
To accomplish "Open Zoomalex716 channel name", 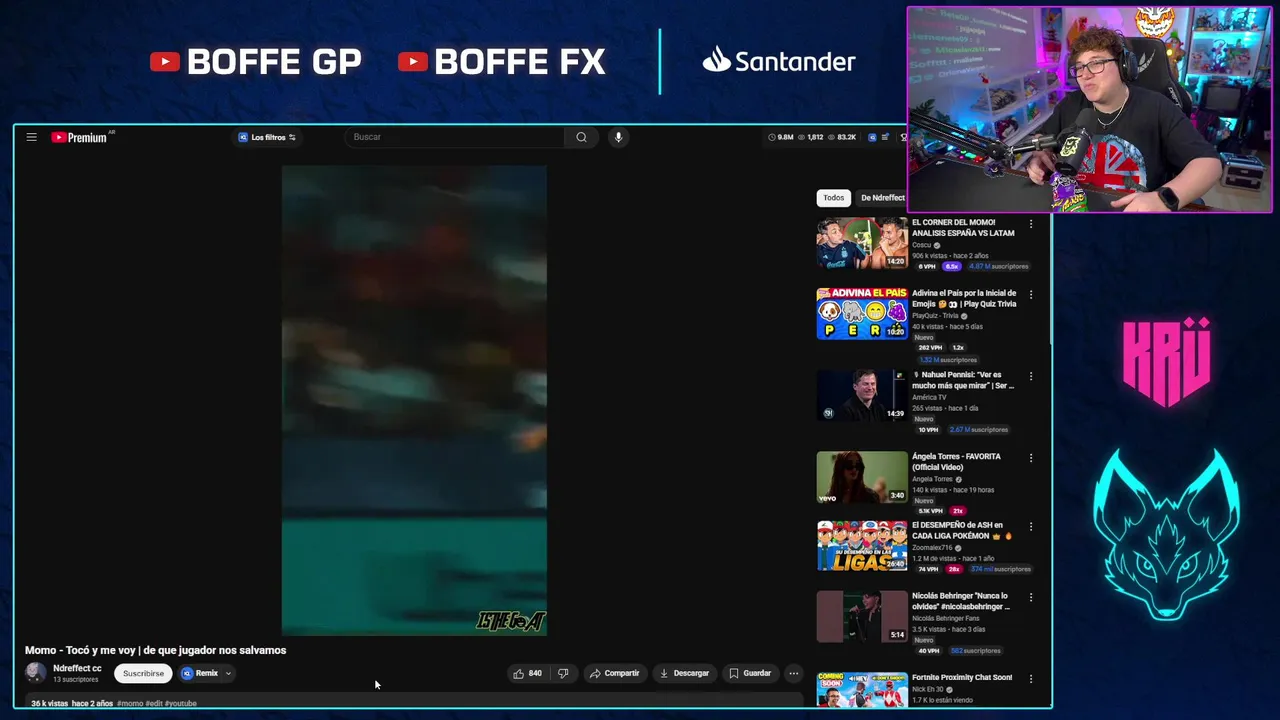I will point(934,548).
